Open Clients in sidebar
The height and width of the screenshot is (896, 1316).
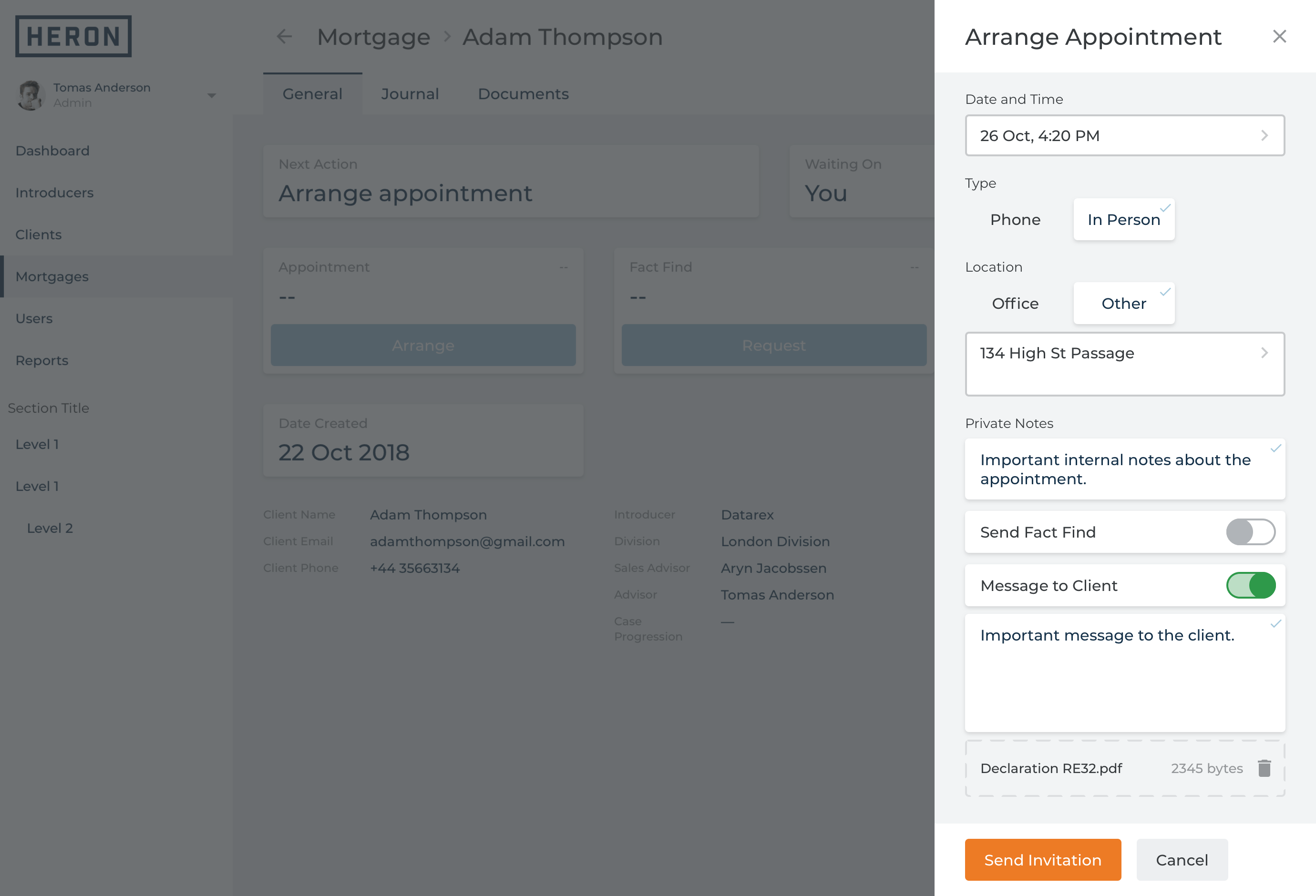pyautogui.click(x=116, y=234)
